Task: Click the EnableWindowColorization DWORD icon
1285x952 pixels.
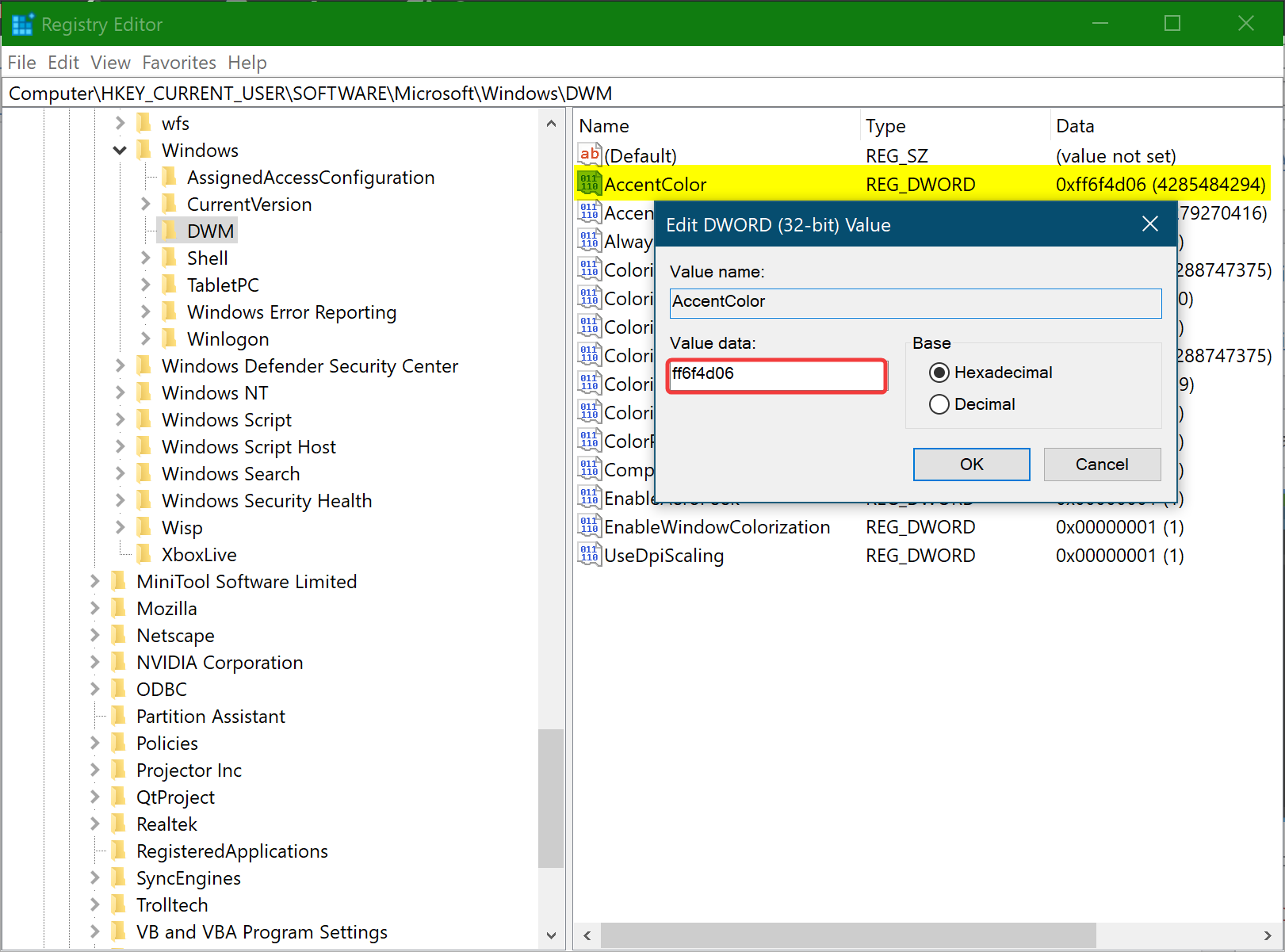Action: coord(590,526)
